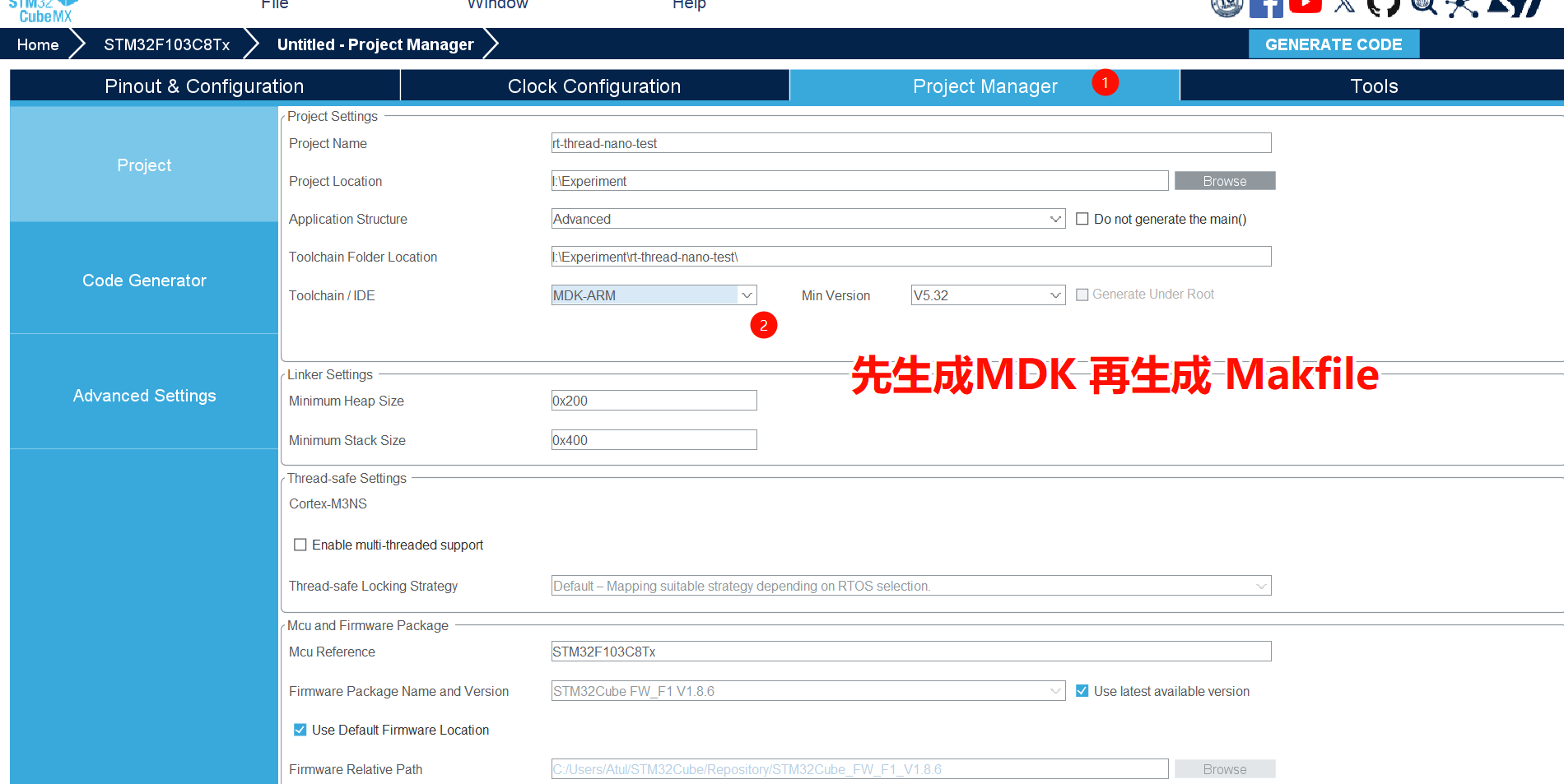Open Thread-safe Locking Strategy dropdown
The height and width of the screenshot is (784, 1564).
pos(911,586)
